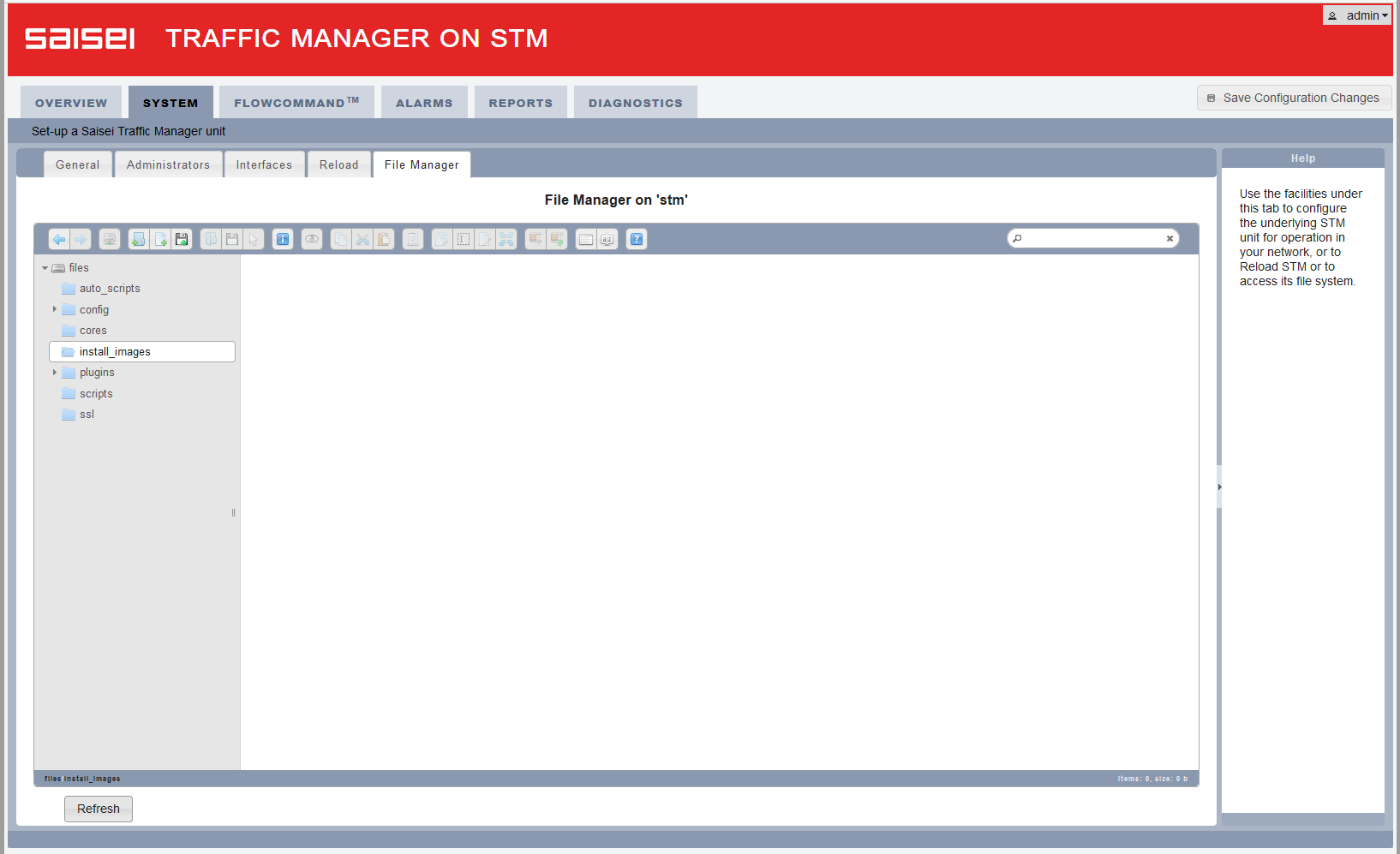The width and height of the screenshot is (1400, 854).
Task: Click the download floppy disk toolbar icon
Action: [x=232, y=239]
